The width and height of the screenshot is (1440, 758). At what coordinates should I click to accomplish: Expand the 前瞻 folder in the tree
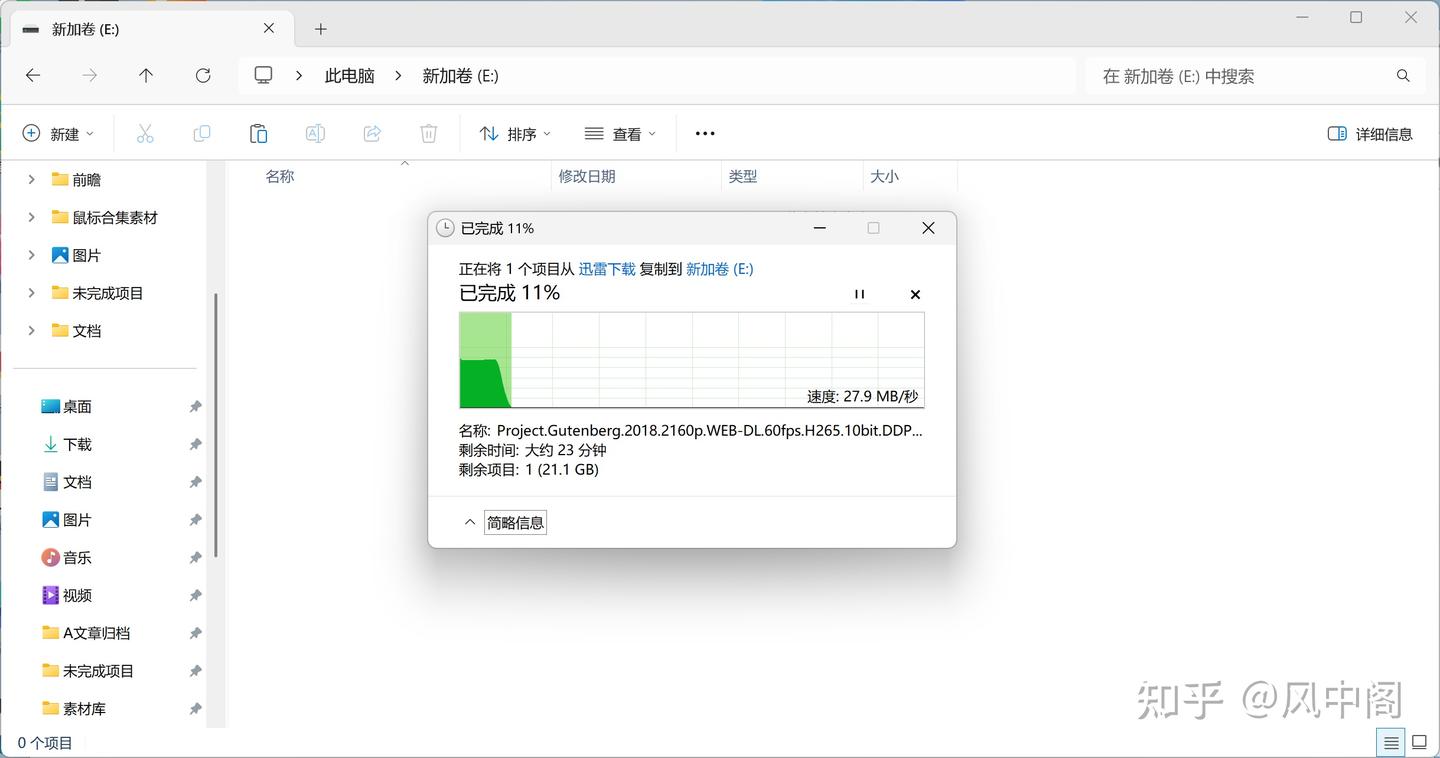pyautogui.click(x=31, y=179)
